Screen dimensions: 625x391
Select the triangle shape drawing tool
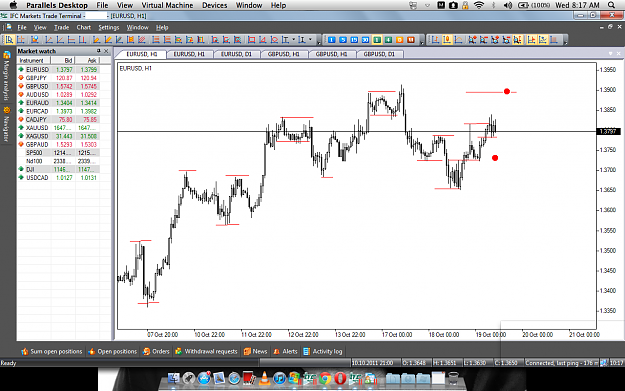pos(263,39)
